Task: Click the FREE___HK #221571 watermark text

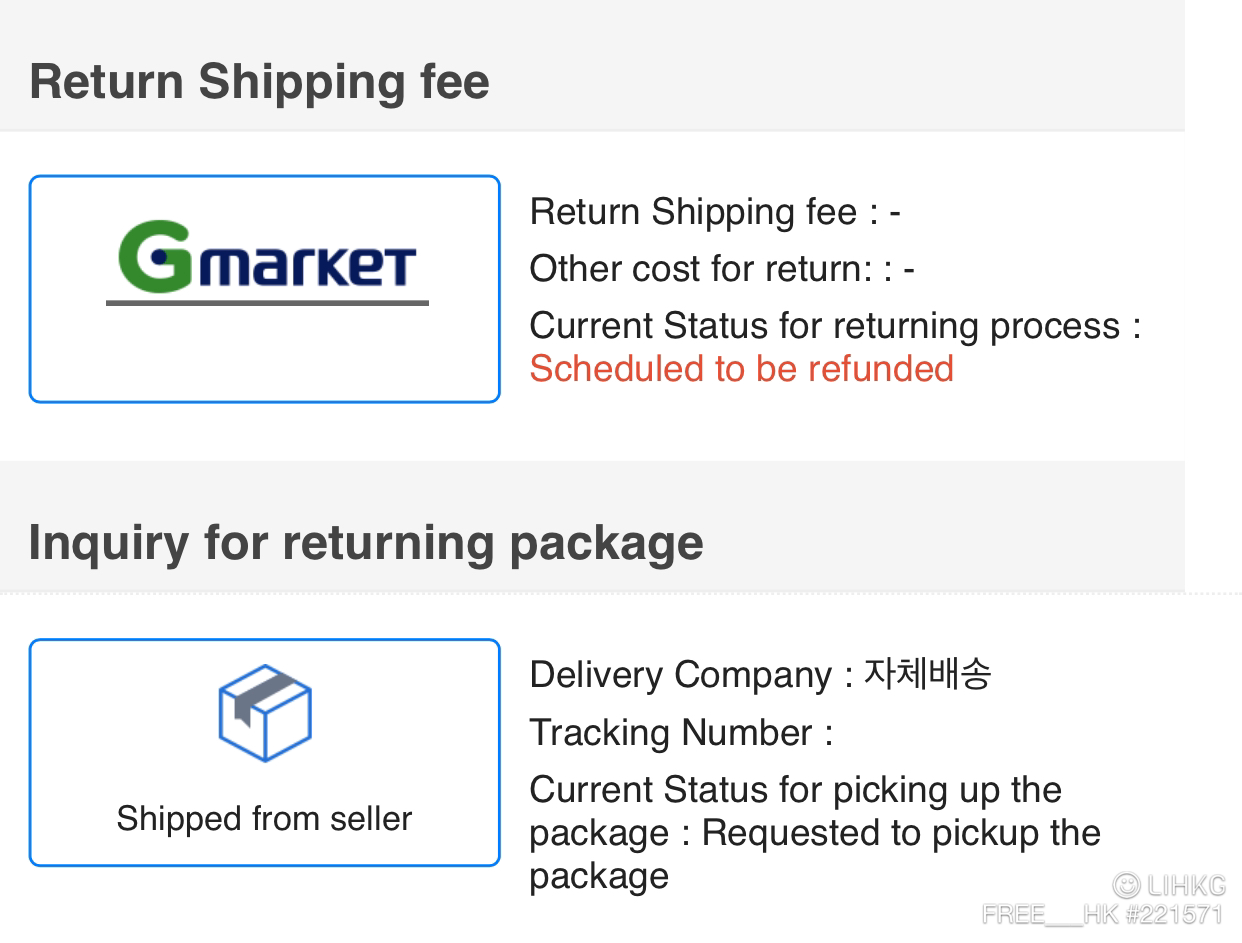Action: 1102,914
